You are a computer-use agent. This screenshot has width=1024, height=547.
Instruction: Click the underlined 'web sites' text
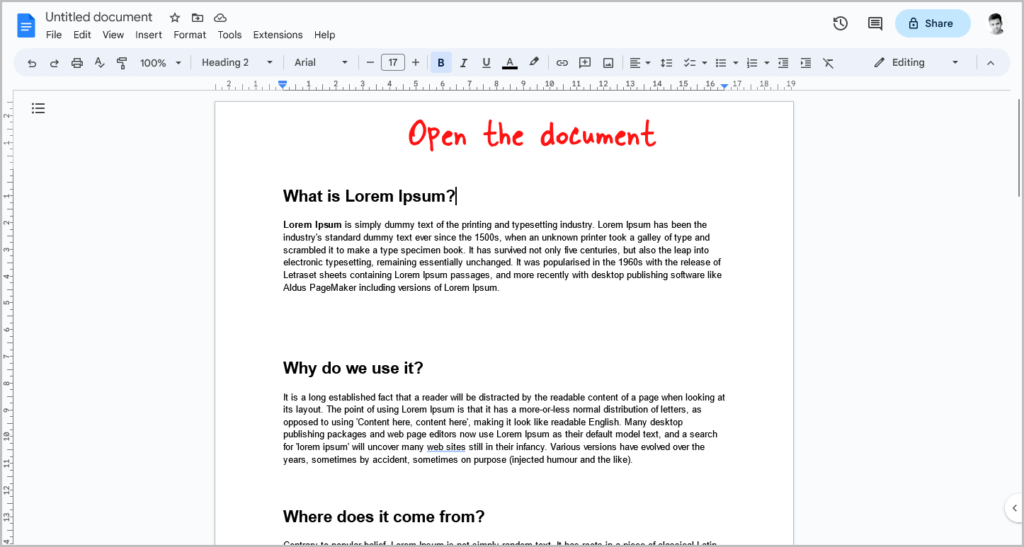coord(446,447)
